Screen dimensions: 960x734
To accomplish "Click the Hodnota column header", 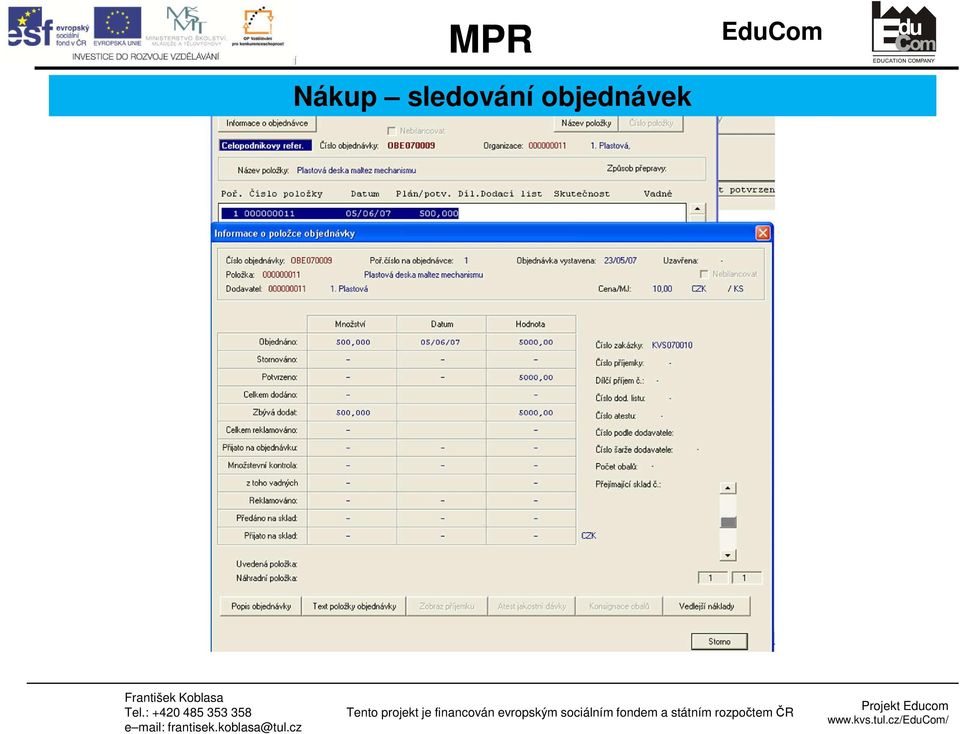I will (x=531, y=324).
